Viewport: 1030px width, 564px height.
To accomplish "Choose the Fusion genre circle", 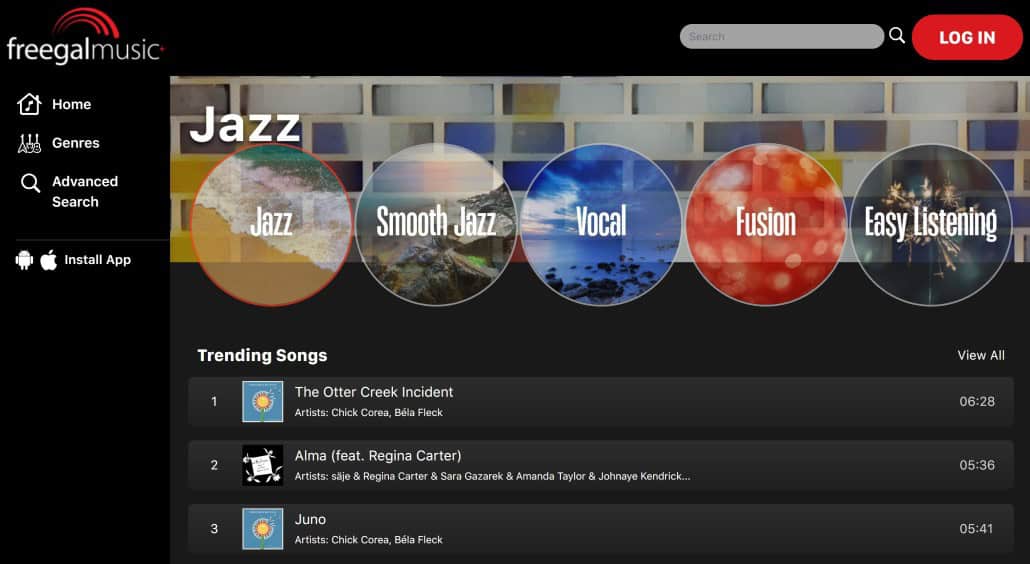I will (x=766, y=224).
